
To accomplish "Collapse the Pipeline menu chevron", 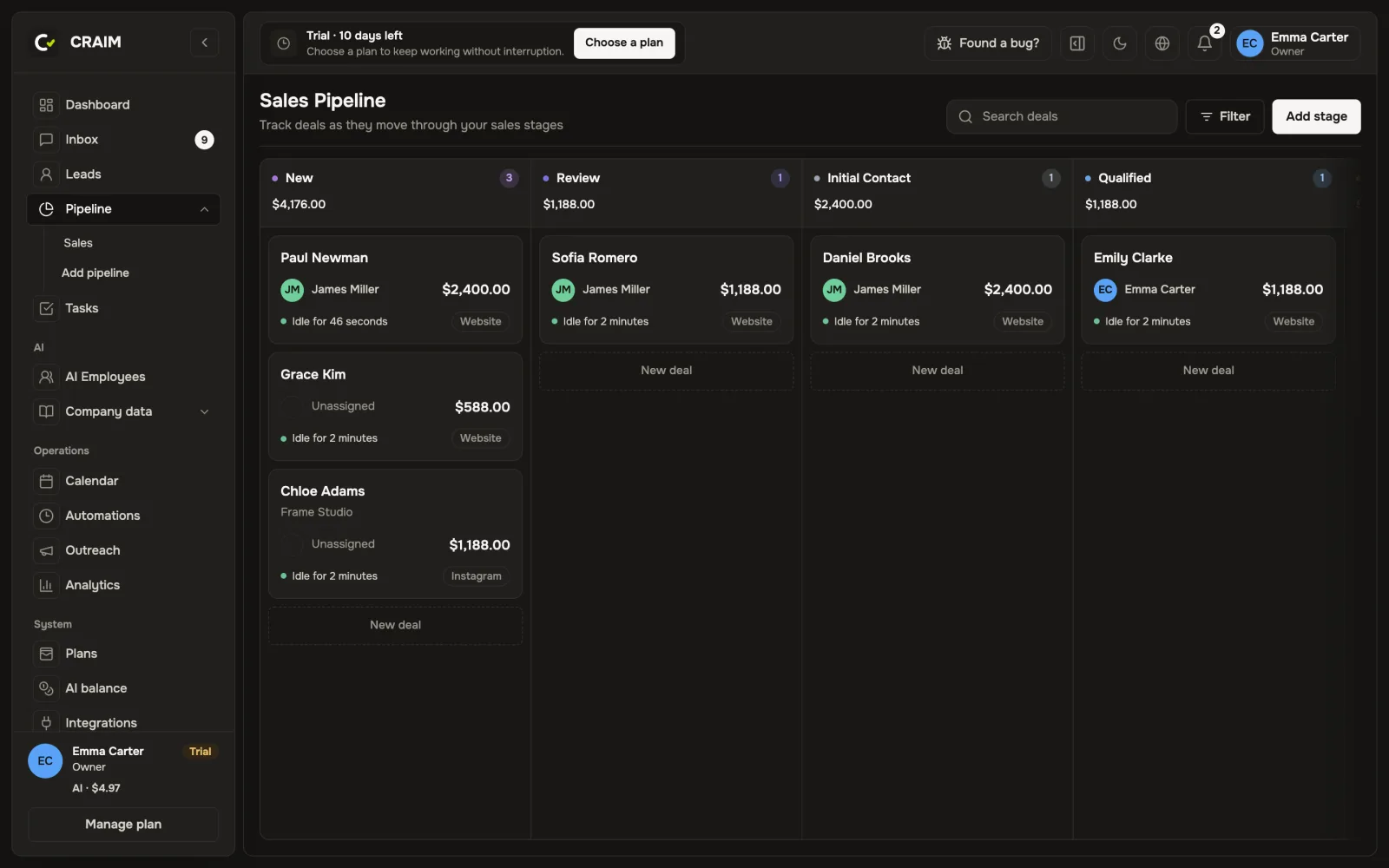I will pos(204,209).
